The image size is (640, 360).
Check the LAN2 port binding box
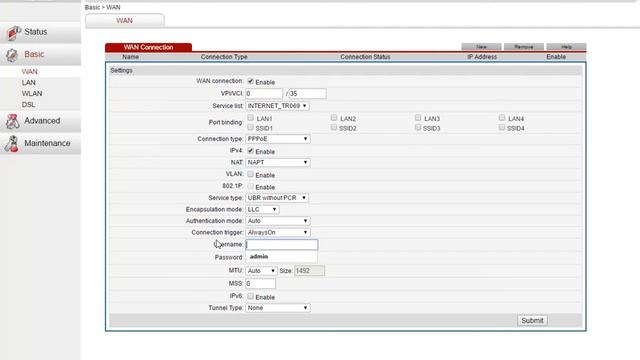tap(334, 118)
